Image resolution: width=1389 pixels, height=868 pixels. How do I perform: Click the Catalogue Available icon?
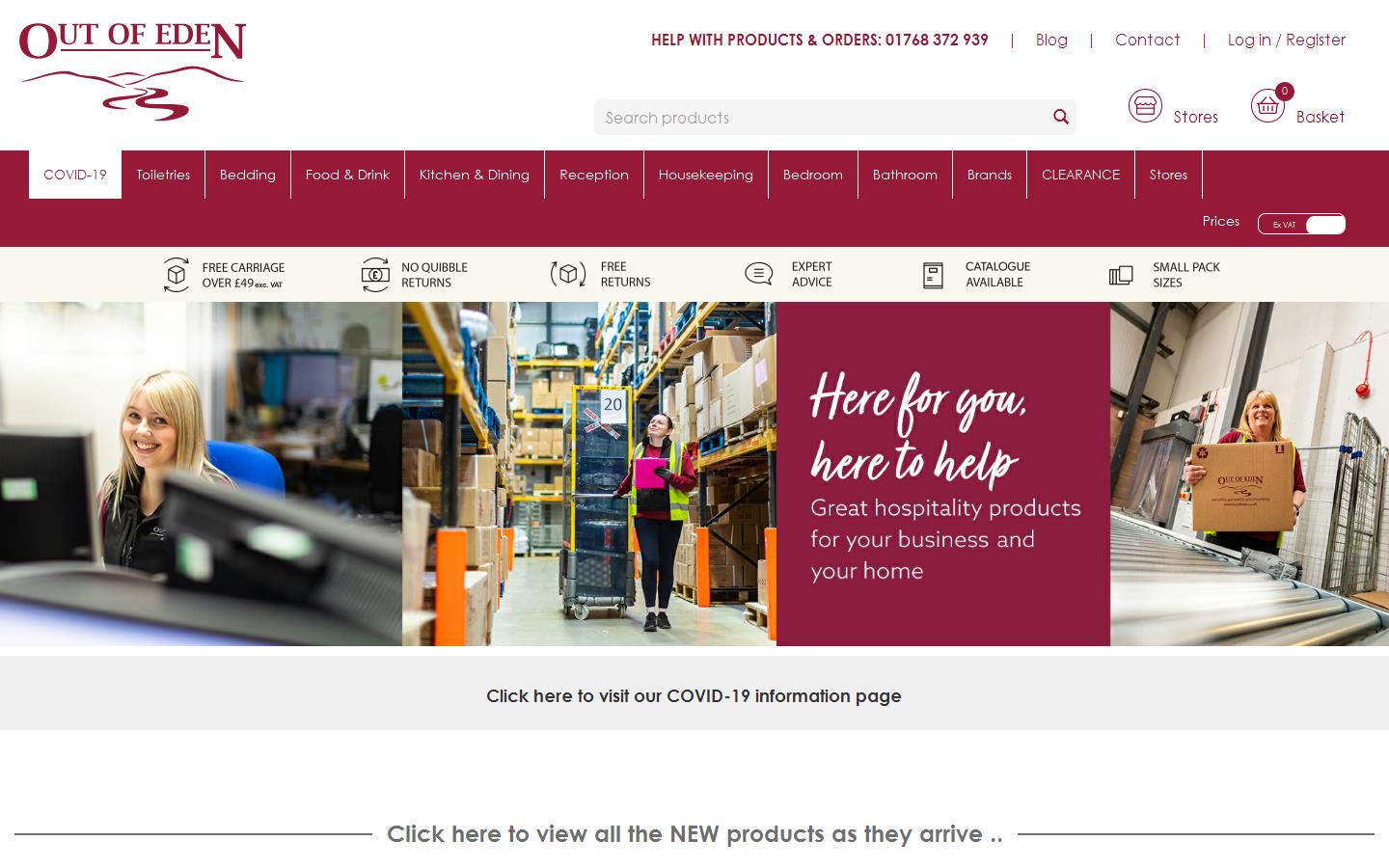coord(933,276)
